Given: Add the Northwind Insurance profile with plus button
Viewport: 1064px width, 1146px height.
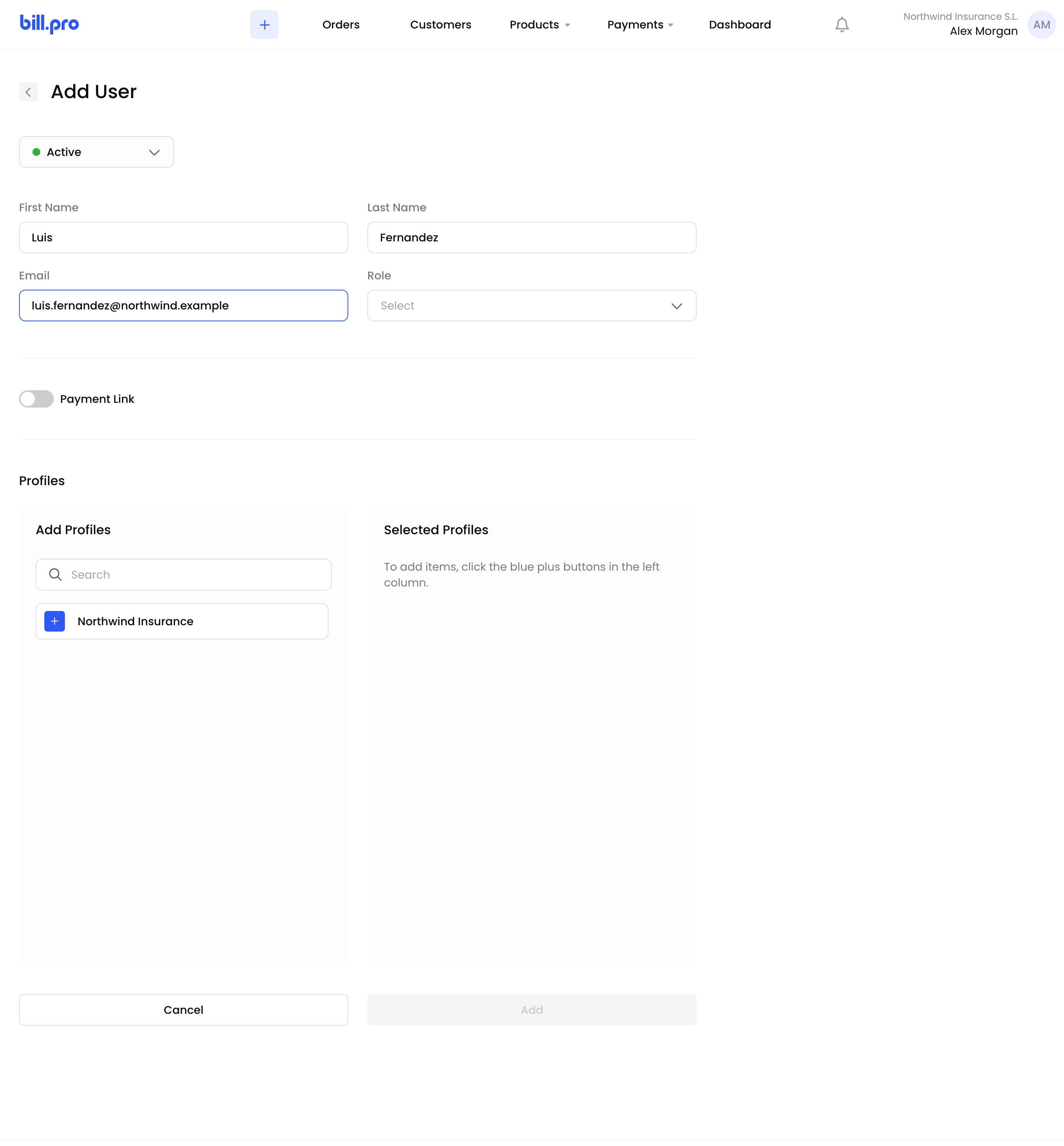Looking at the screenshot, I should pyautogui.click(x=55, y=621).
